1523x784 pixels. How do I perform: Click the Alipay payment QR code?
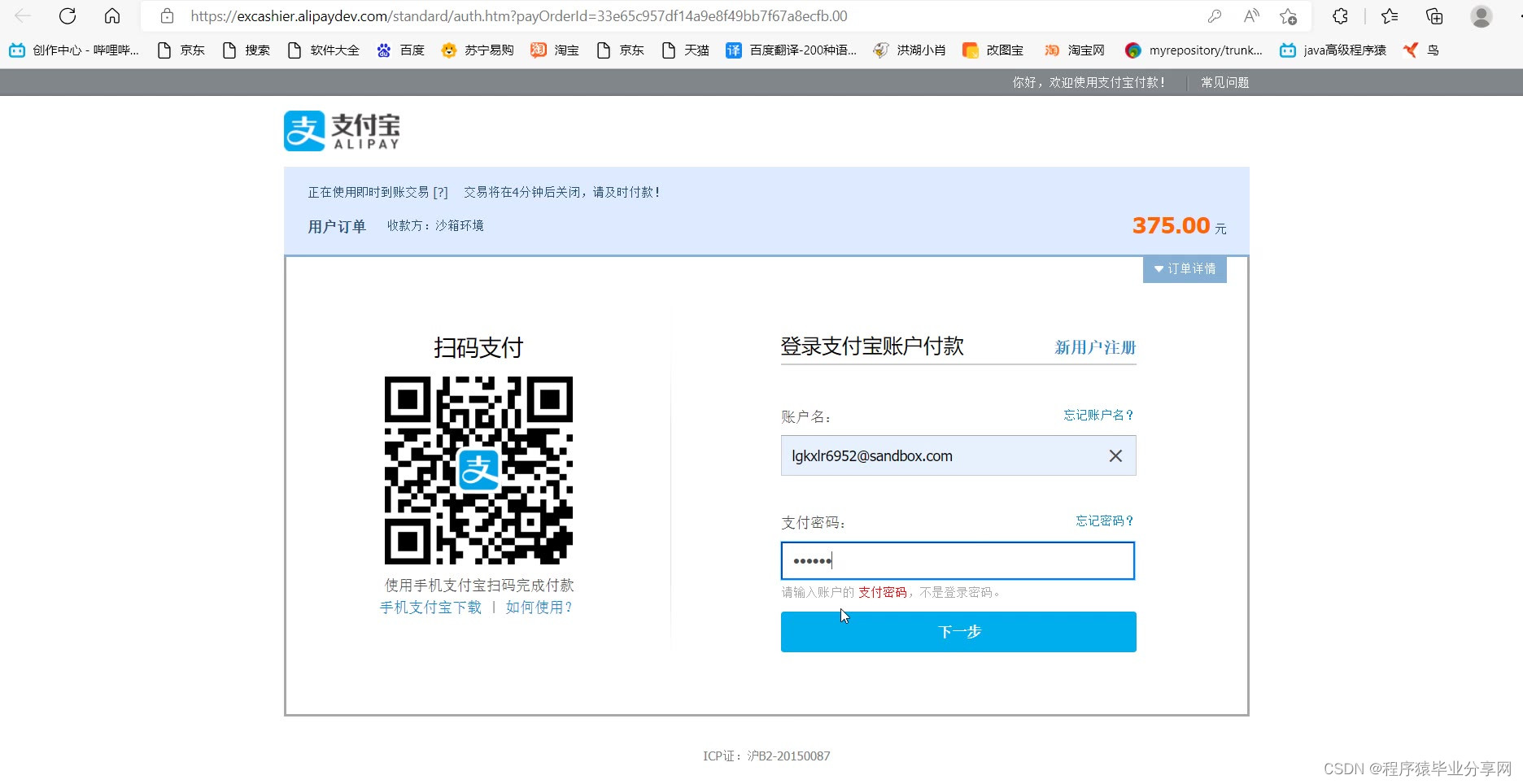[478, 470]
